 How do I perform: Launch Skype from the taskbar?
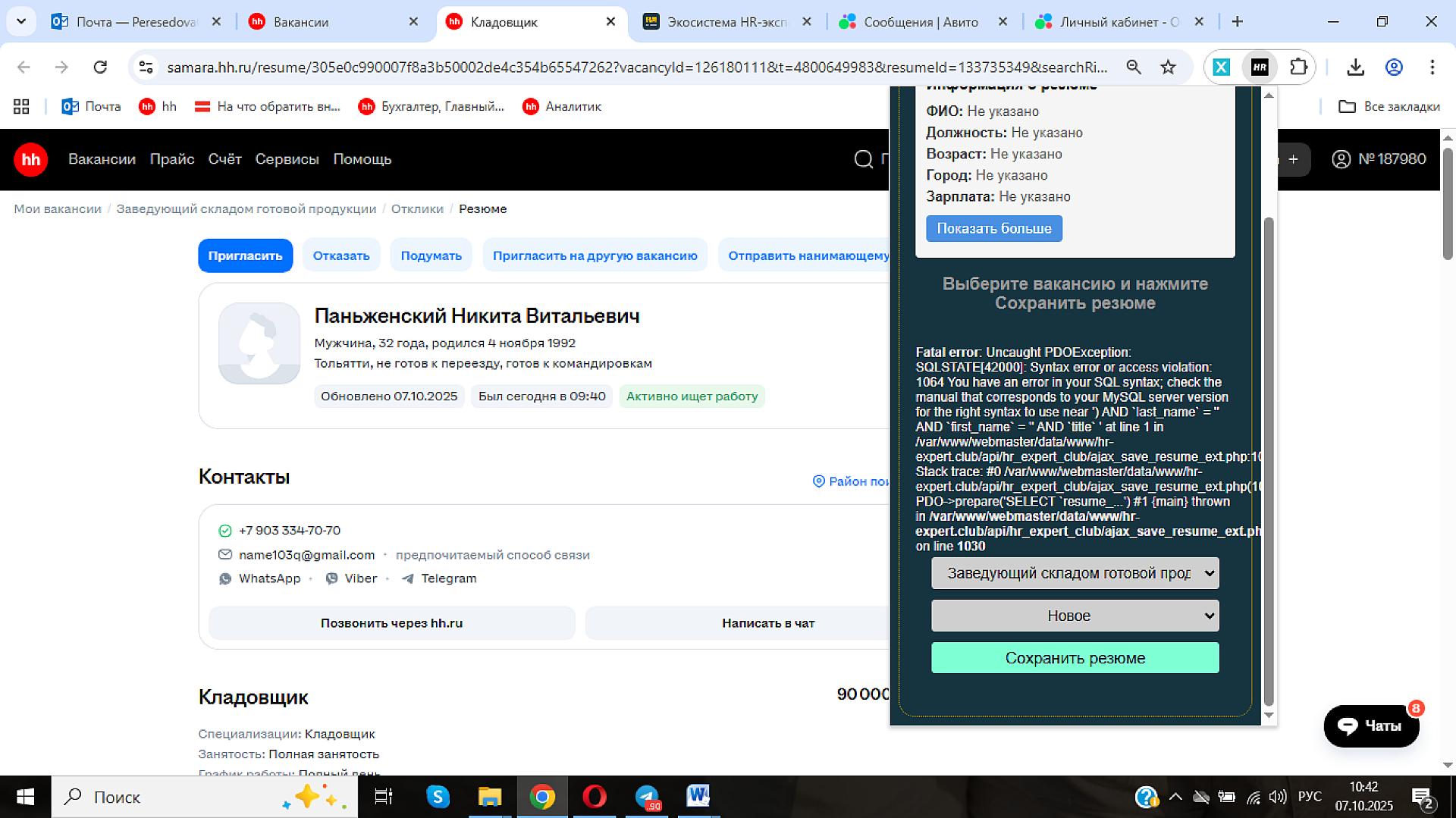pyautogui.click(x=437, y=797)
